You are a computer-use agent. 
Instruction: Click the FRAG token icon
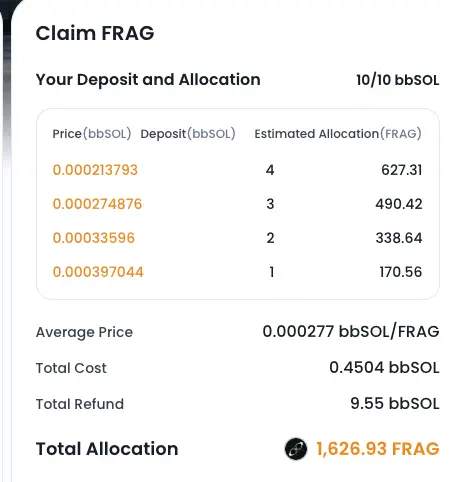(296, 449)
